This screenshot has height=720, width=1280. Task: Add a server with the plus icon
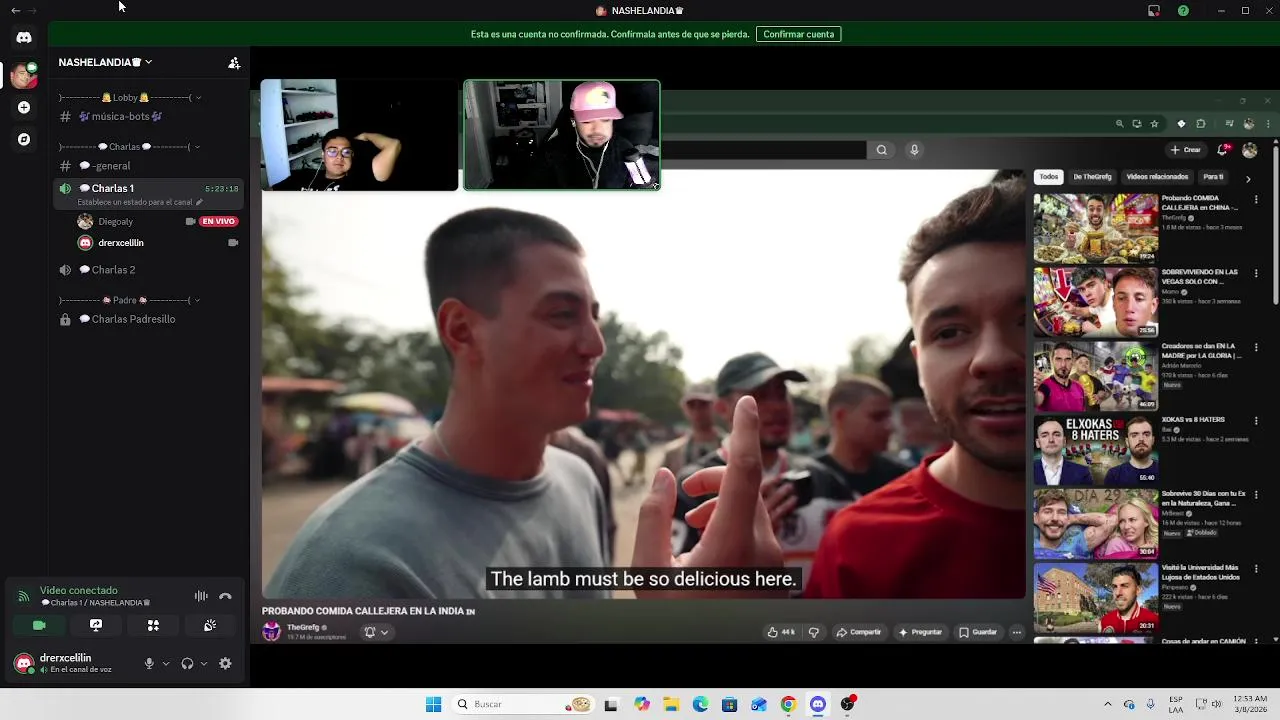tap(24, 107)
